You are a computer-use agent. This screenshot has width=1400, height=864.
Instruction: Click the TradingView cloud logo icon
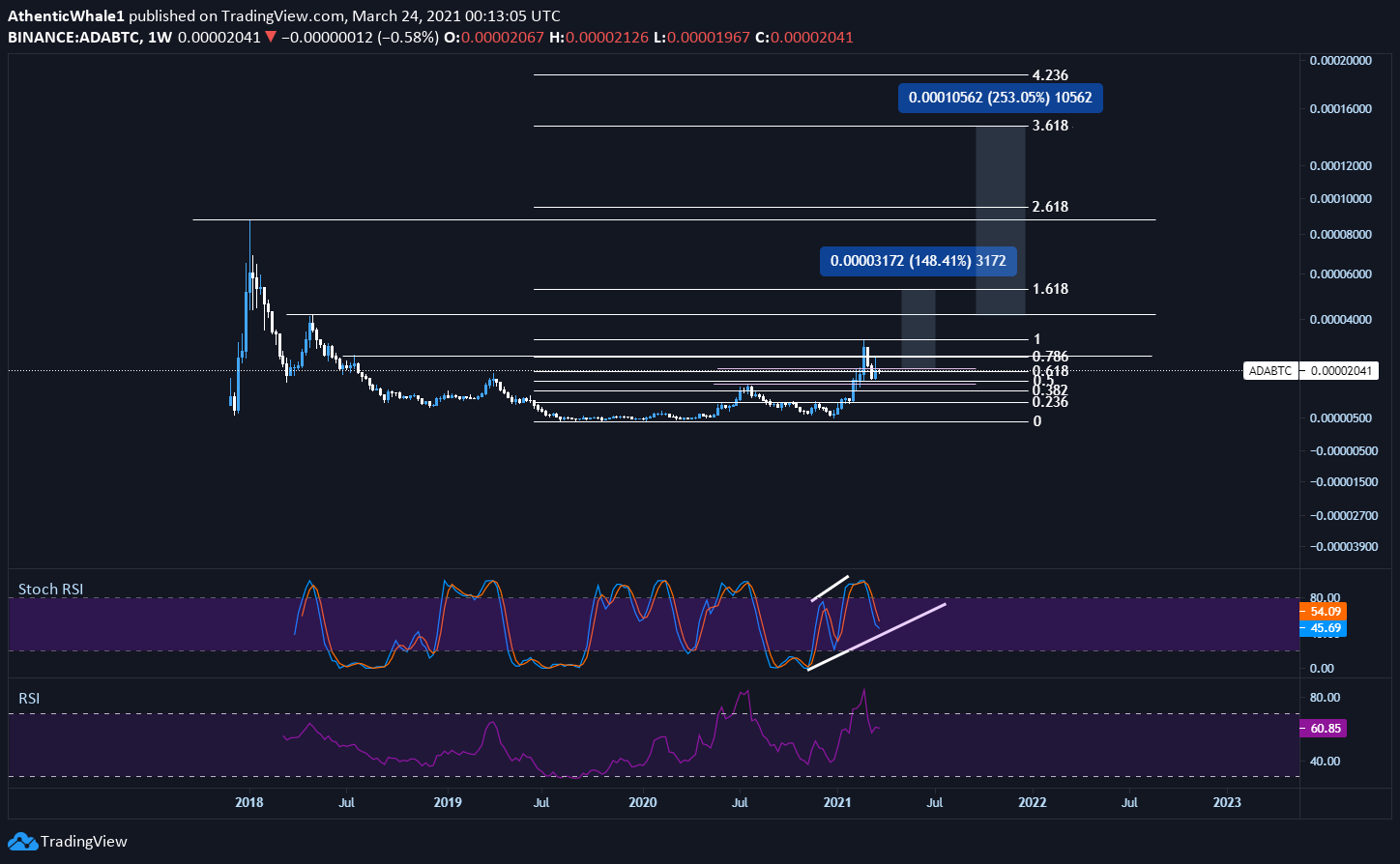pyautogui.click(x=22, y=841)
